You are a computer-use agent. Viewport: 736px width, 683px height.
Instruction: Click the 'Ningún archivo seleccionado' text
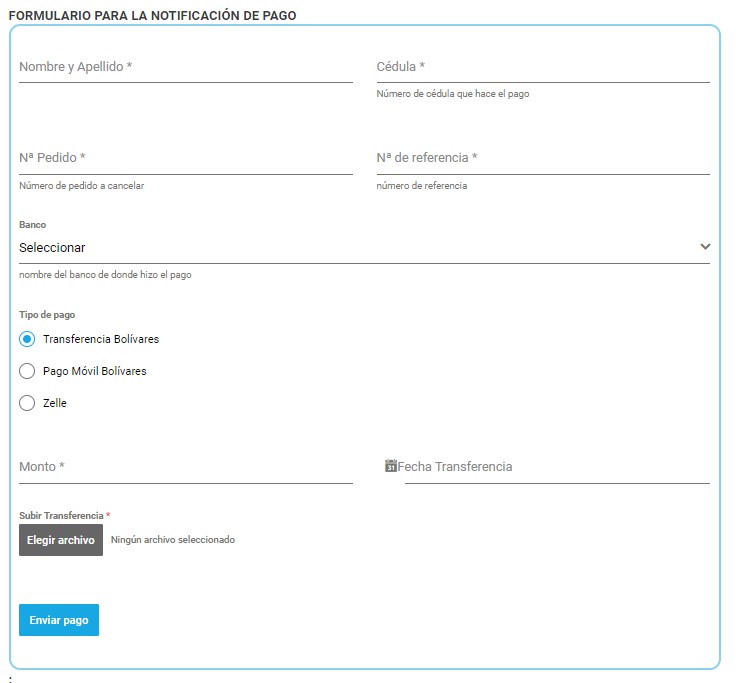[x=173, y=540]
